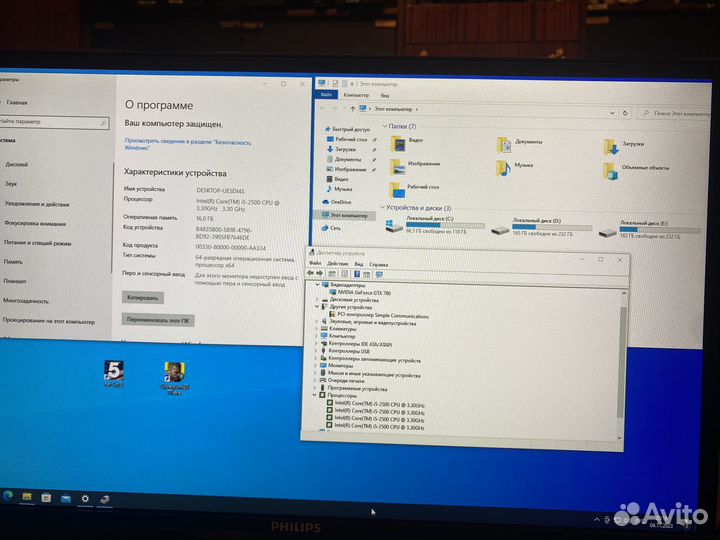720x540 pixels.
Task: Select Сеть in Explorer navigation pane
Action: coord(331,228)
